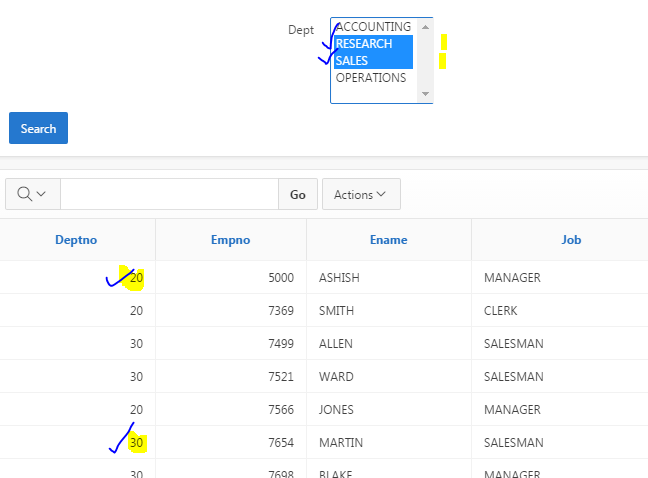Click the magnifier search column selector icon
The width and height of the screenshot is (648, 478).
click(x=32, y=194)
